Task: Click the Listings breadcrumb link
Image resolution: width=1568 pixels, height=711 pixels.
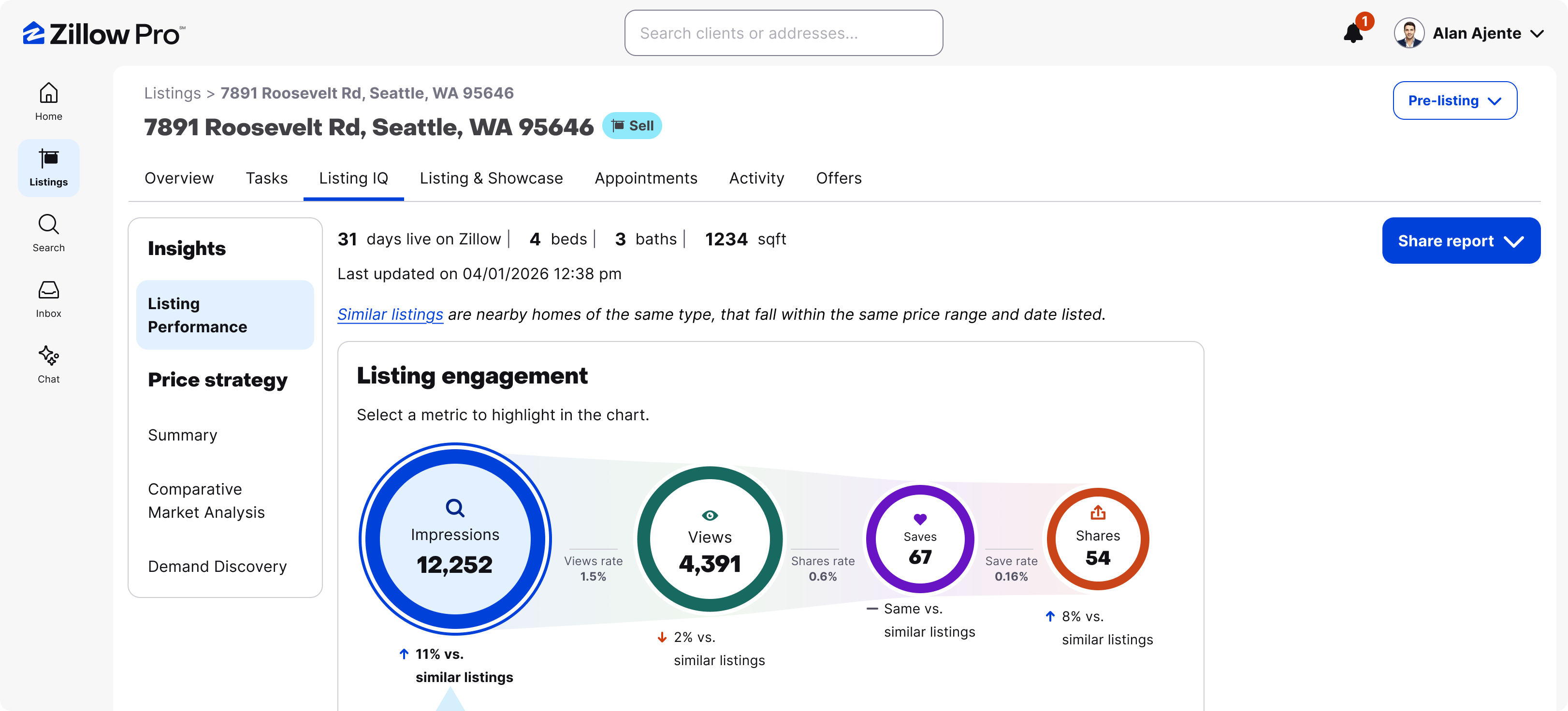Action: click(x=172, y=93)
